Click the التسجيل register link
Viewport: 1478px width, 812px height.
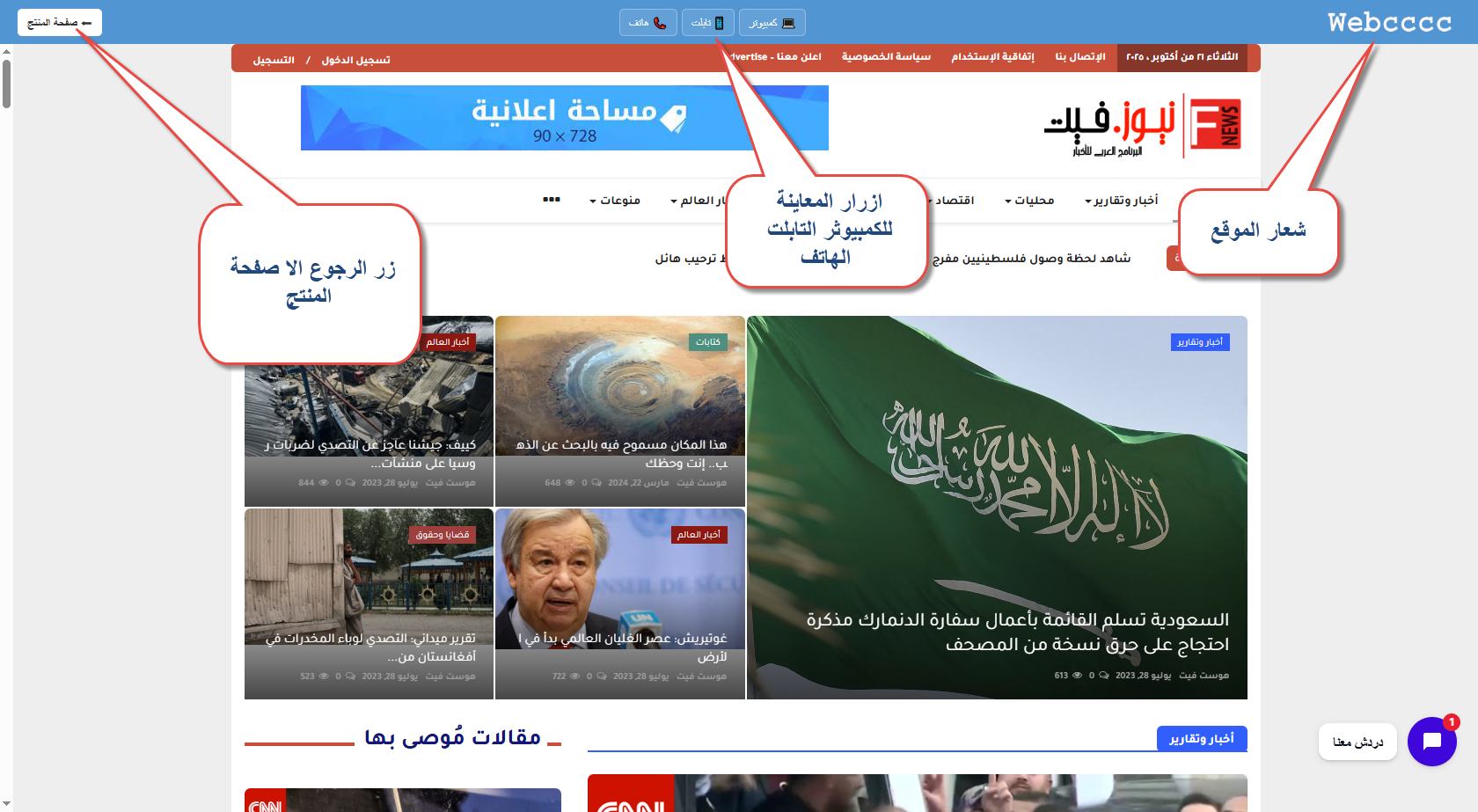(x=274, y=60)
